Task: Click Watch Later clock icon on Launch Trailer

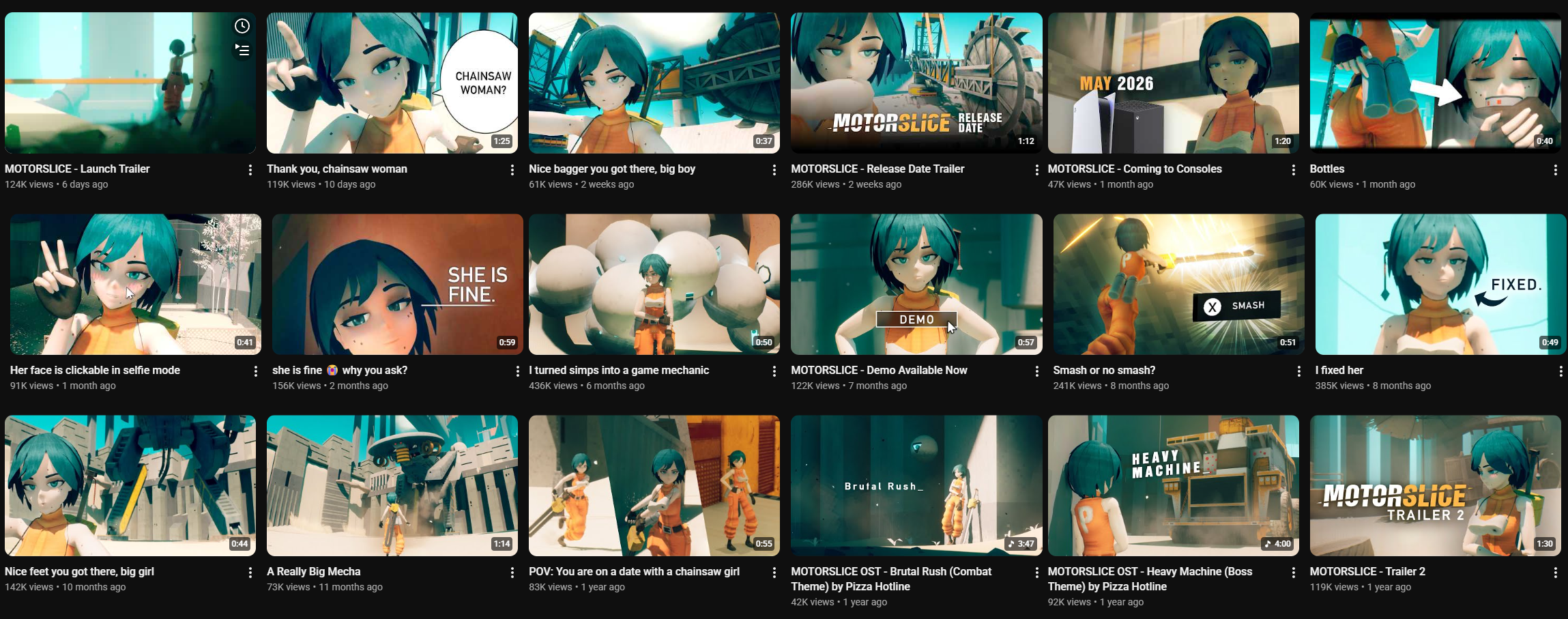Action: pos(242,26)
